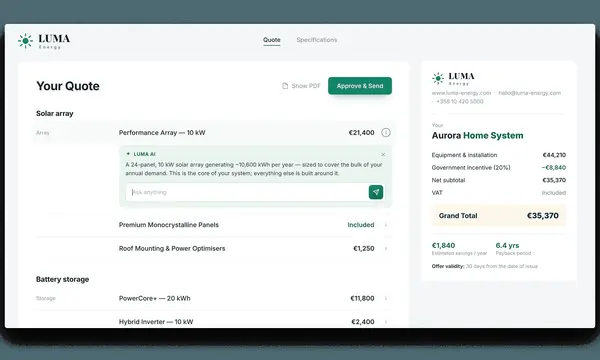
Task: Select Roof Mounting & Power Optimisers text
Action: tap(172, 249)
